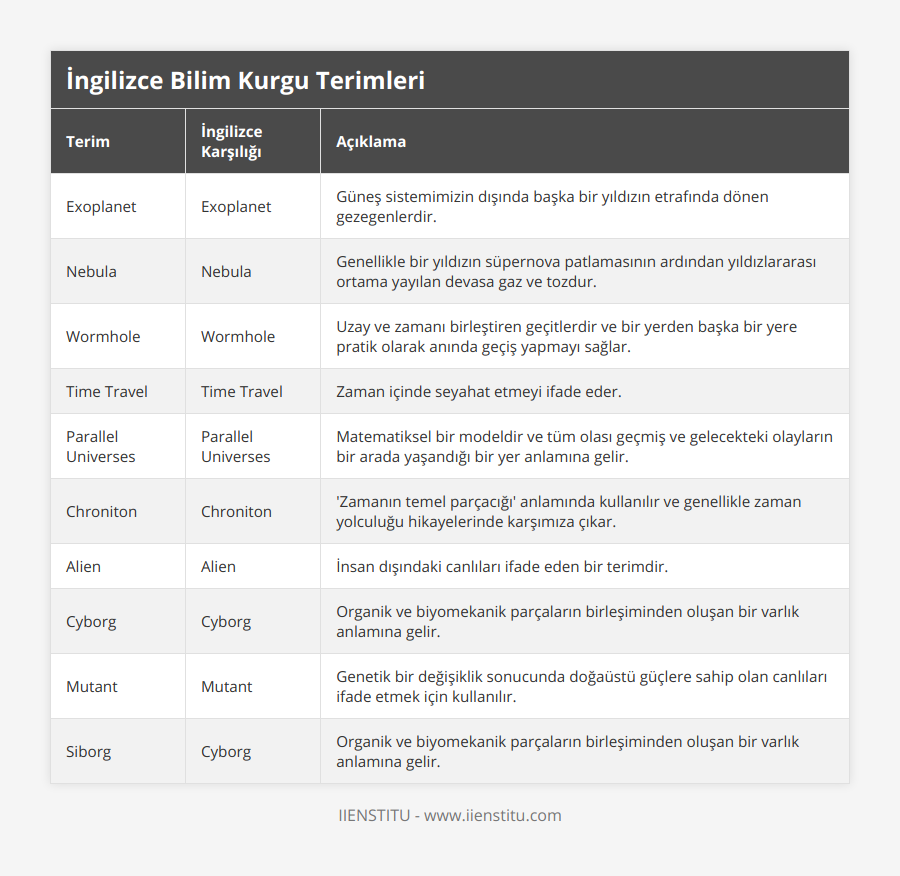Open the www.iienstitu.com footer link
900x876 pixels.
[x=492, y=815]
